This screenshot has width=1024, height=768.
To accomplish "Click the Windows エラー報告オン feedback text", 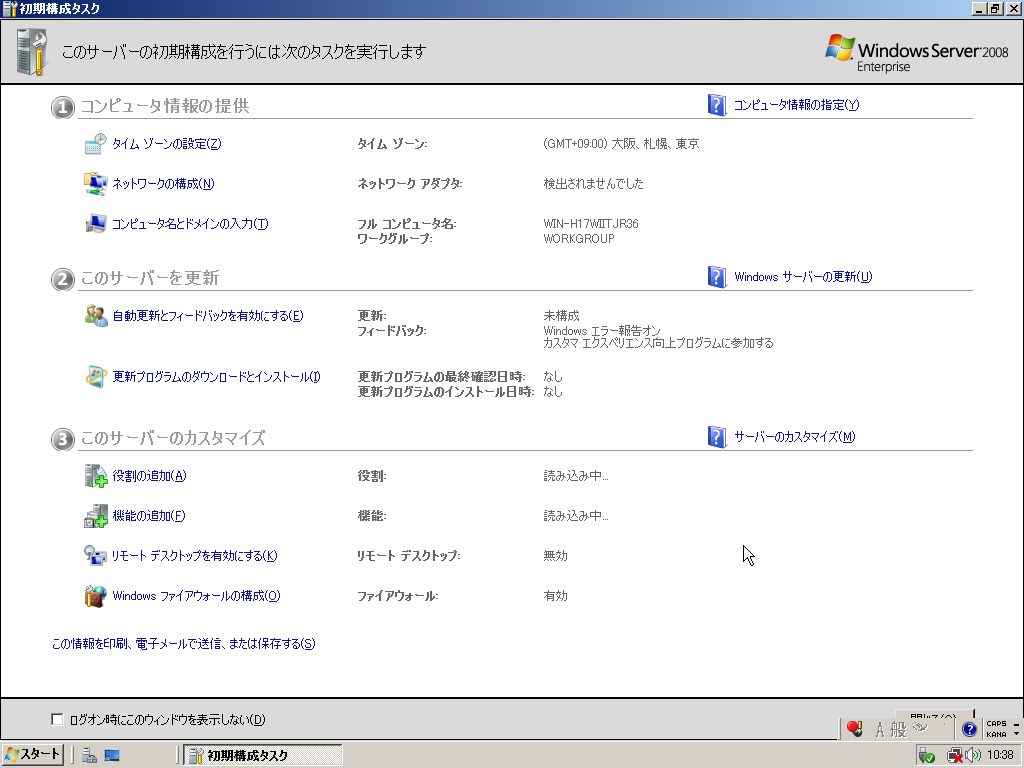I will tap(601, 330).
